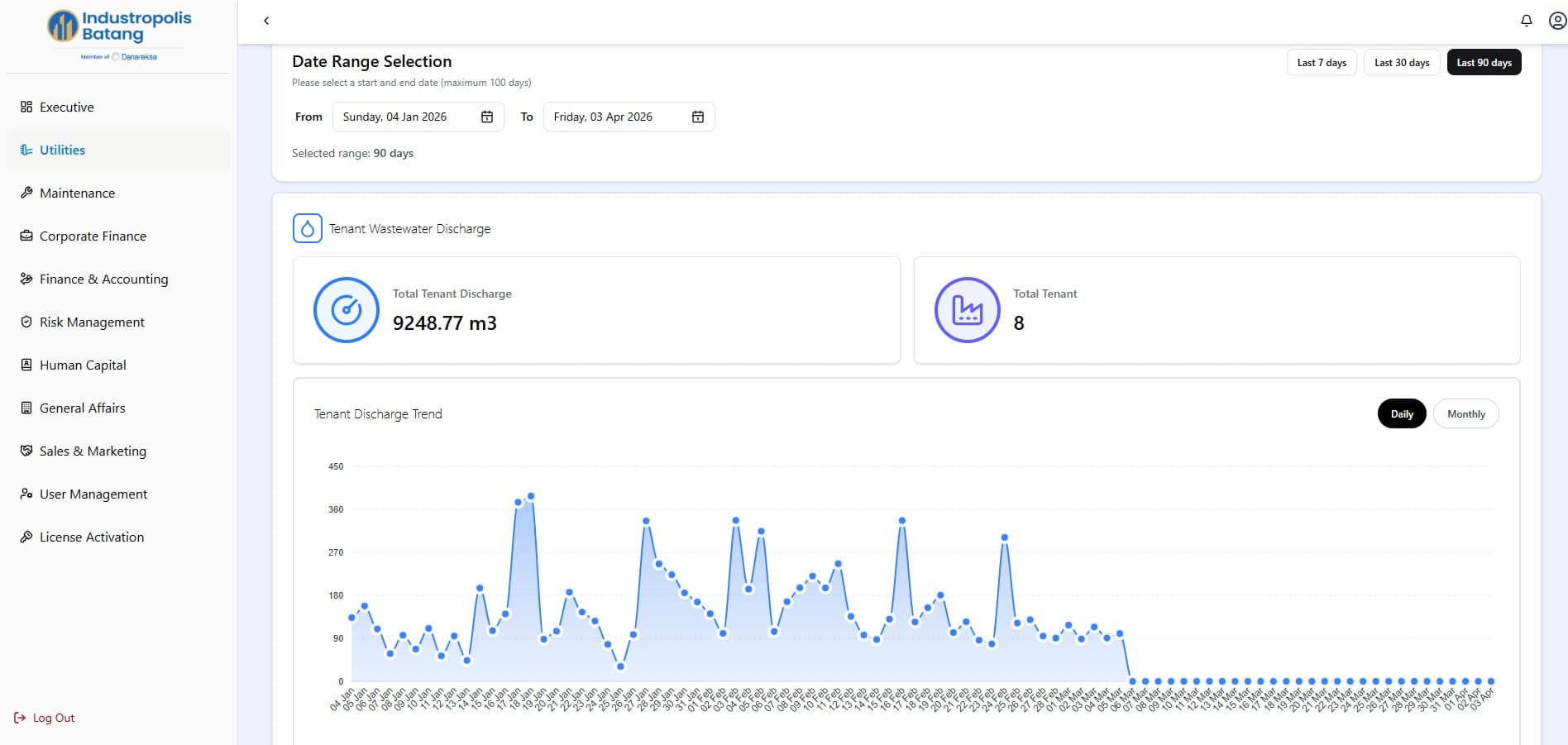Navigate to General Affairs
The width and height of the screenshot is (1568, 745).
click(118, 408)
